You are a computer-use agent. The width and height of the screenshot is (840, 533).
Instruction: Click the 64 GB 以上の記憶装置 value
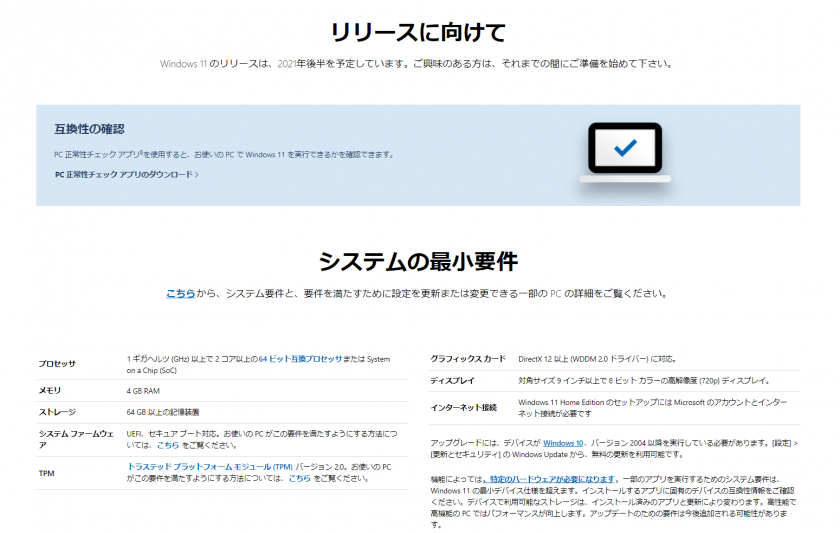163,412
